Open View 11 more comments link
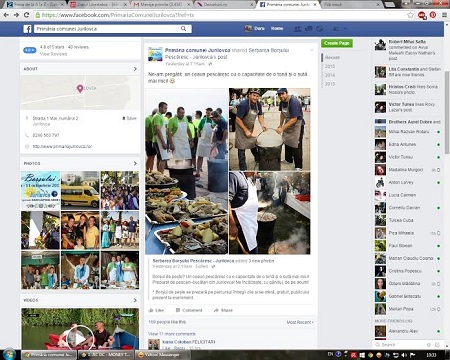 tap(172, 334)
